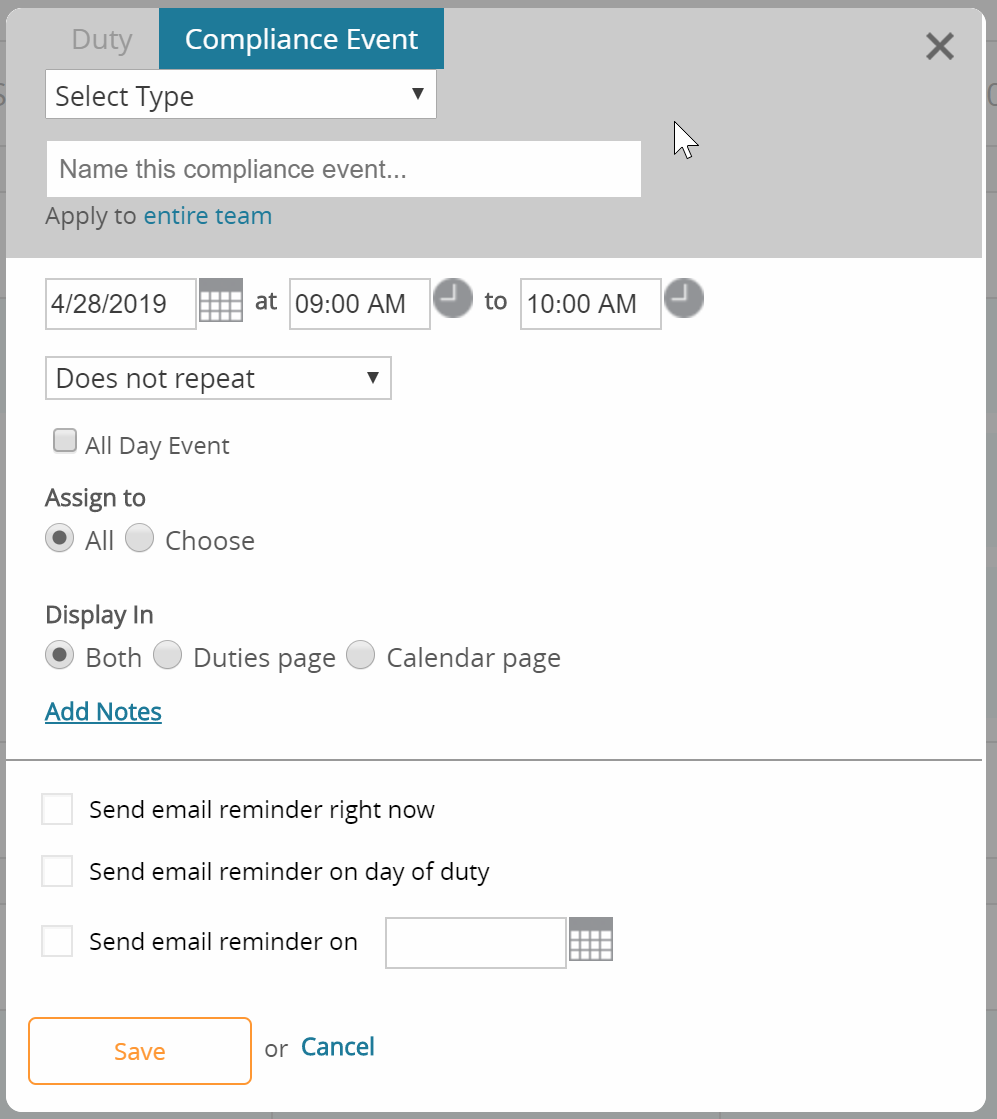The height and width of the screenshot is (1119, 997).
Task: Open the Select Type dropdown
Action: click(241, 94)
